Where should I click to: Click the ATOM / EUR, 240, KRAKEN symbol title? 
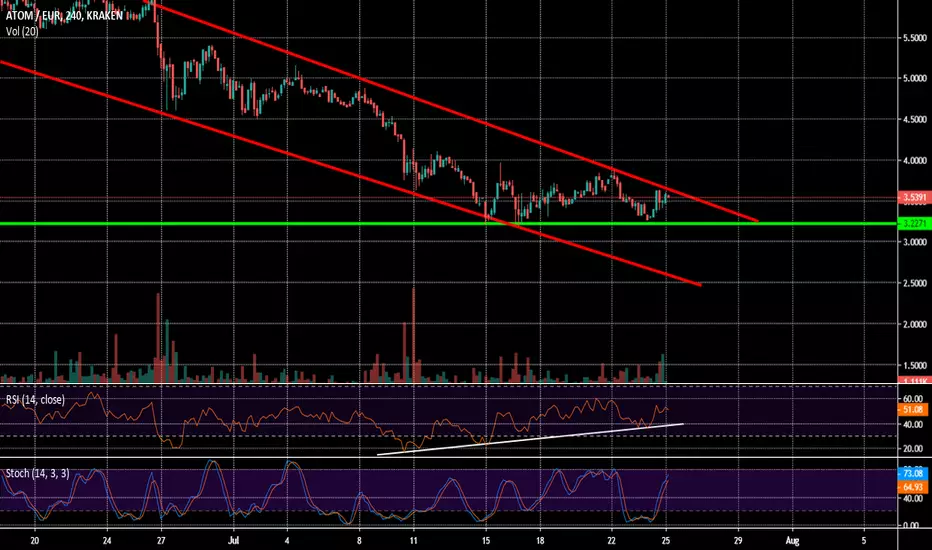tap(64, 15)
